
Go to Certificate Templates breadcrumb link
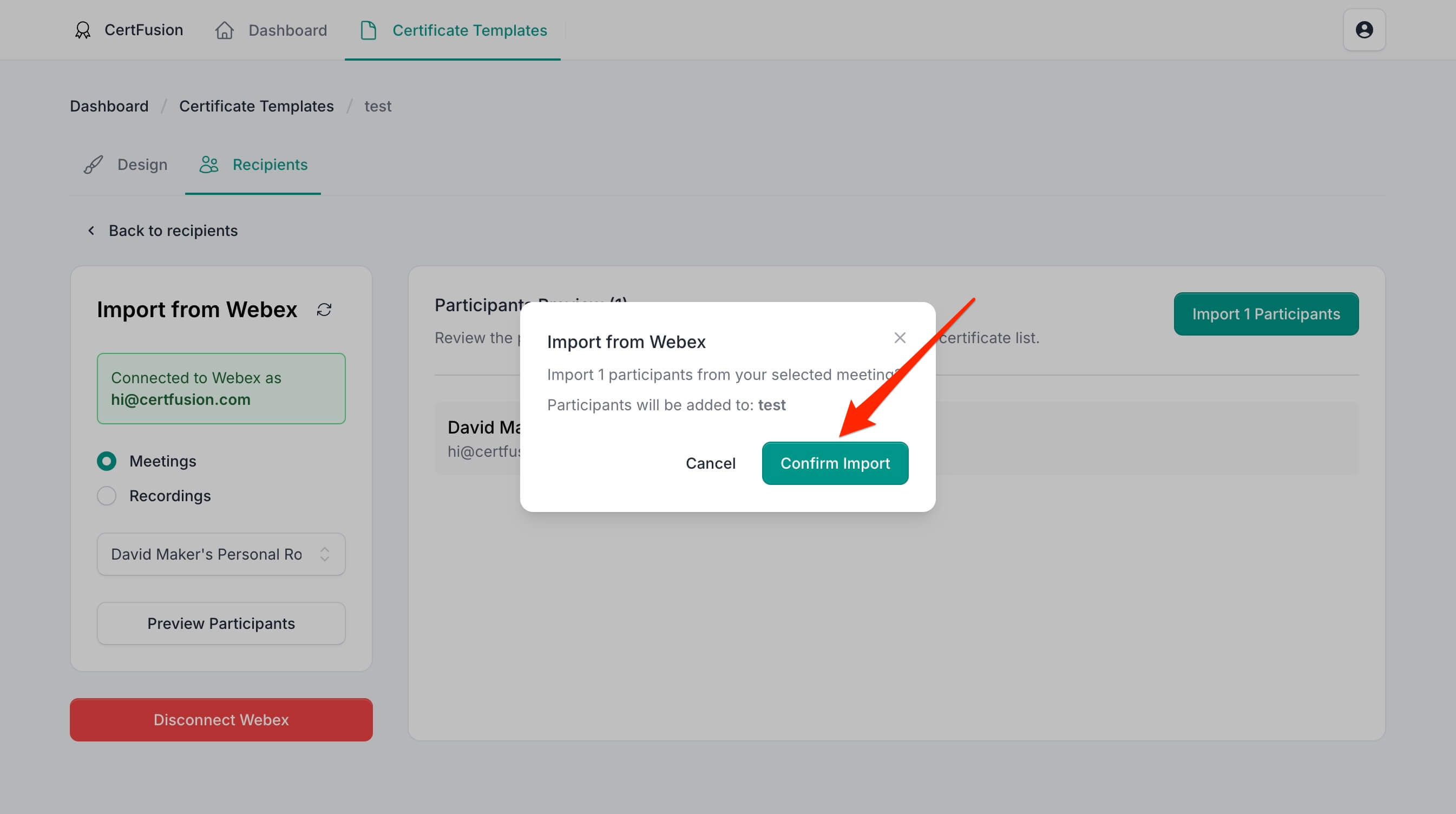[256, 106]
